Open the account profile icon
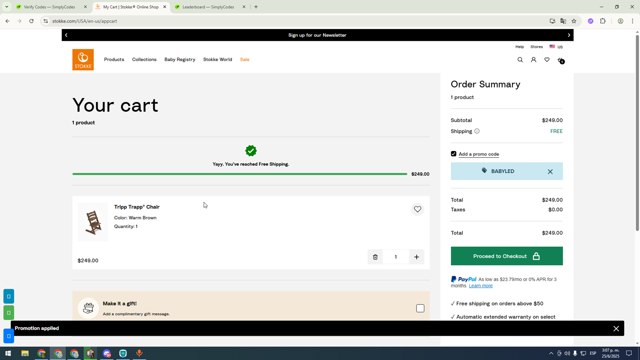The height and width of the screenshot is (360, 640). pos(533,60)
